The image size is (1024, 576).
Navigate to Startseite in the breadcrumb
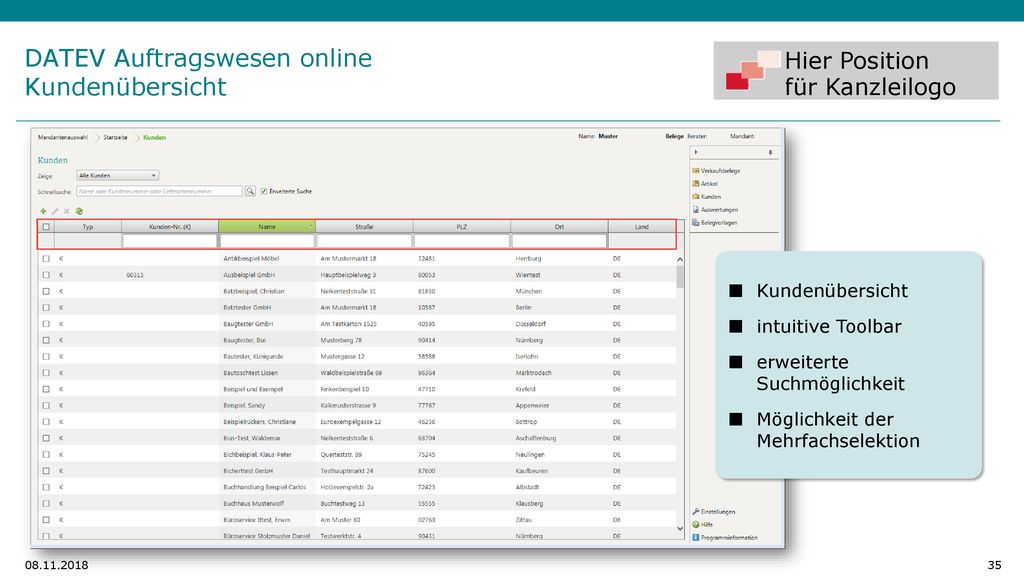click(116, 137)
